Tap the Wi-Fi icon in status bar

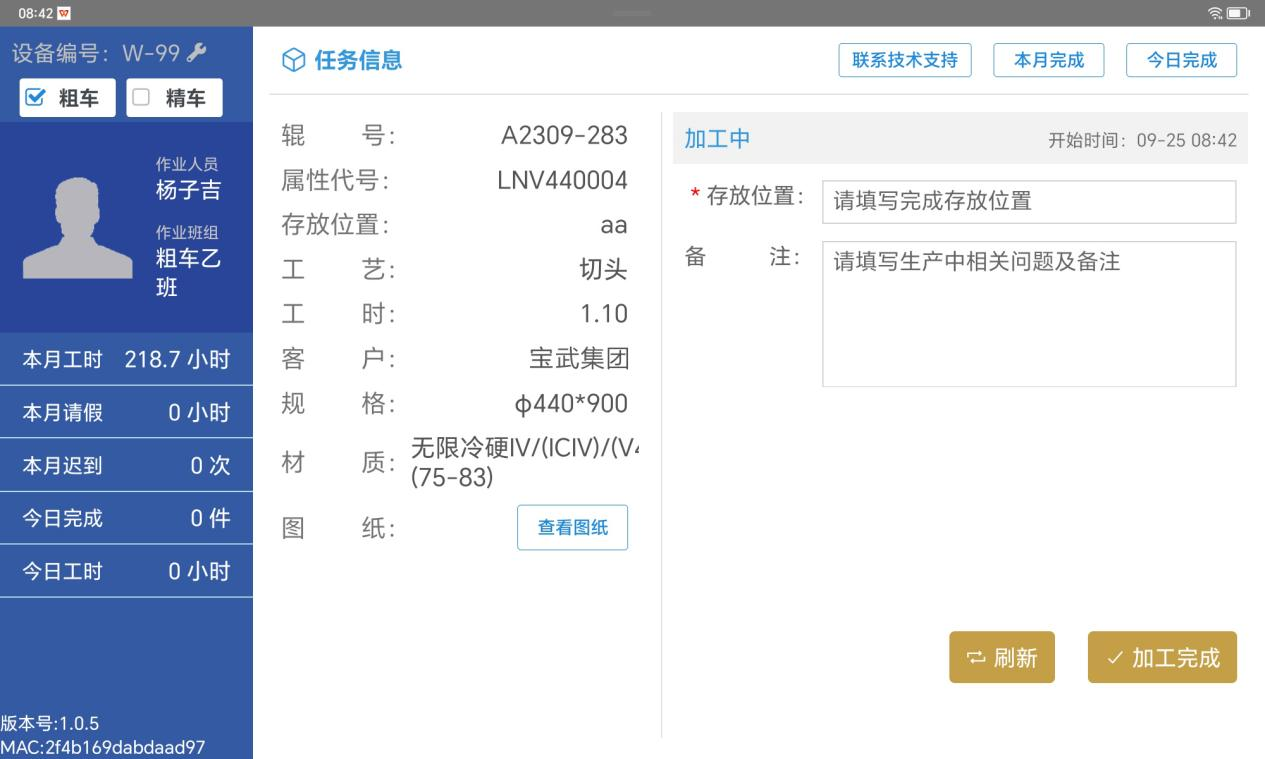[x=1214, y=13]
